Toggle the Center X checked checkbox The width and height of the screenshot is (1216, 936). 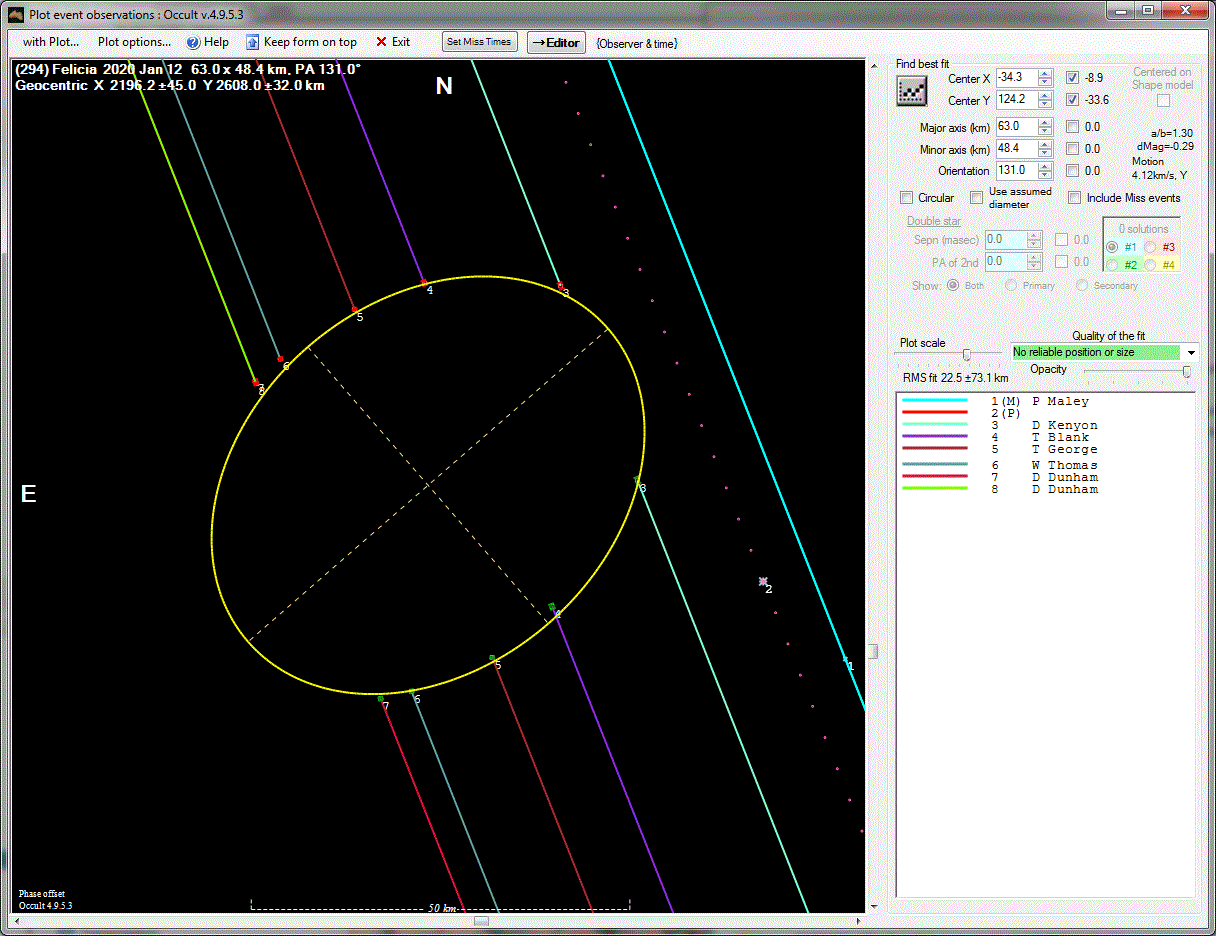(1072, 77)
